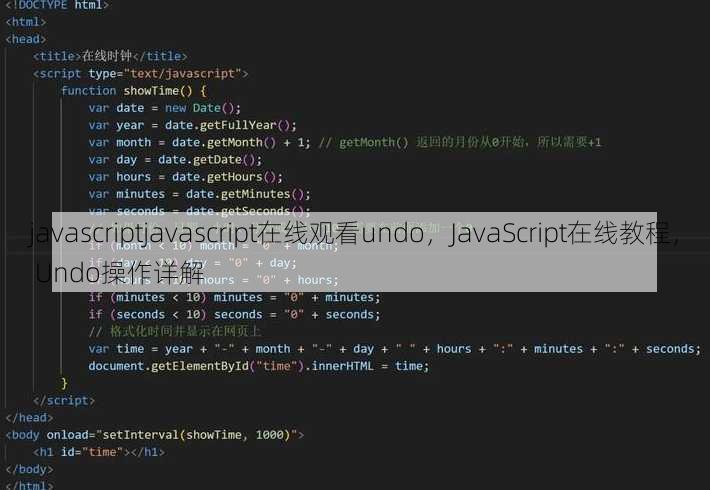Viewport: 710px width, 490px height.
Task: Click the <h1 id="time"></h1> line
Action: [x=99, y=452]
